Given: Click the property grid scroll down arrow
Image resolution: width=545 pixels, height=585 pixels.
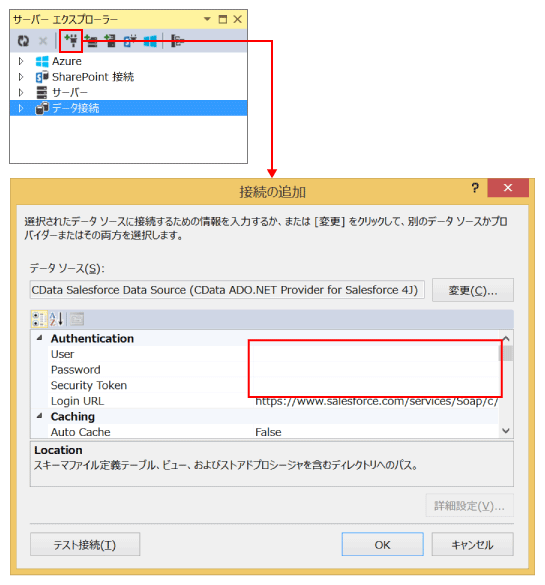Looking at the screenshot, I should point(506,431).
